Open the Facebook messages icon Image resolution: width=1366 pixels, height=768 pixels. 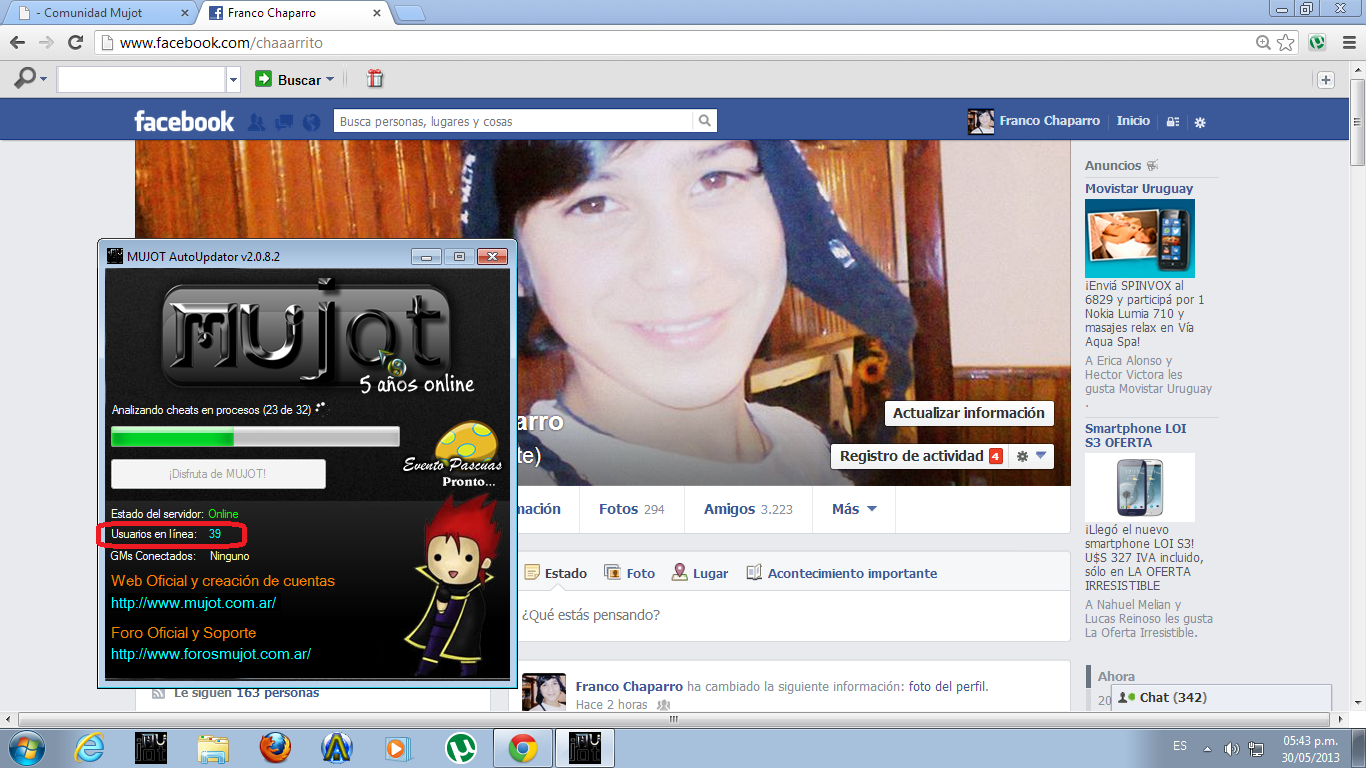coord(284,122)
